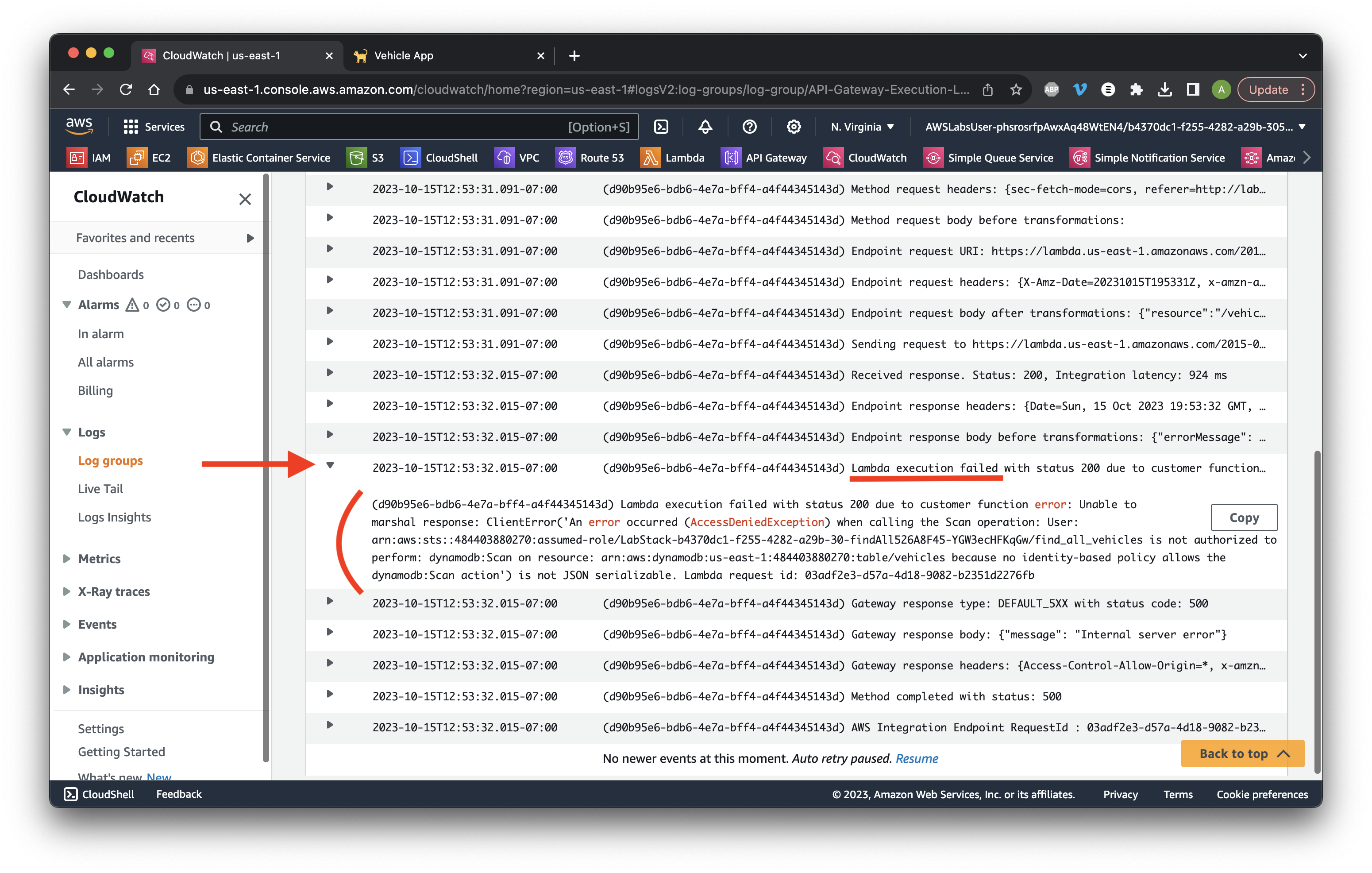
Task: Launch CloudShell from top navigation icon
Action: point(661,127)
